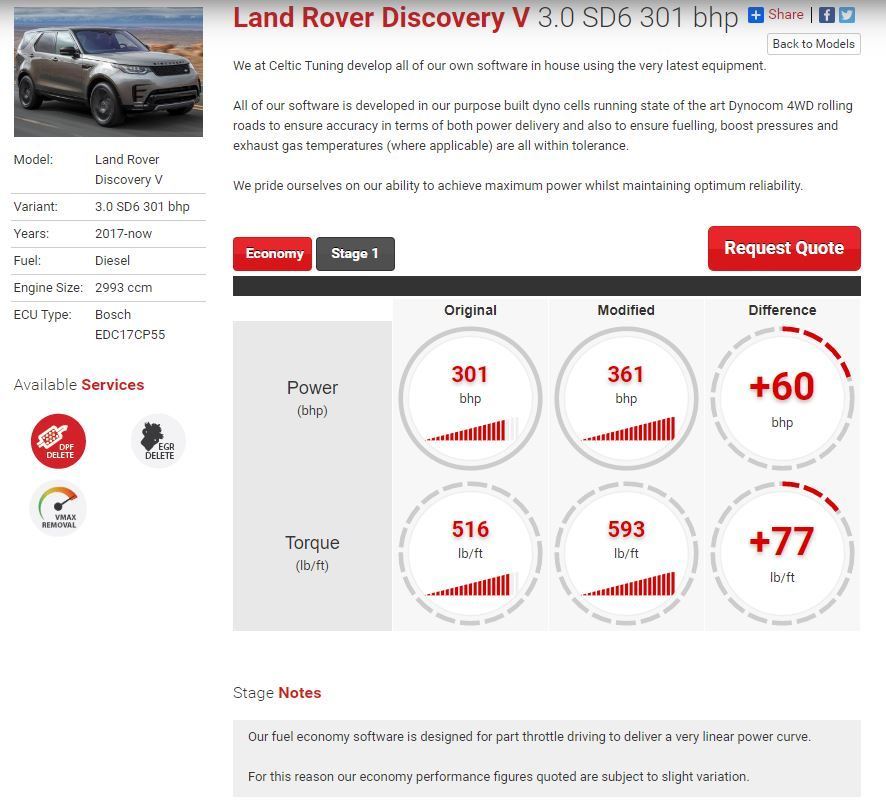The image size is (886, 807).
Task: Click the +77 lb/ft difference gauge
Action: tap(782, 553)
